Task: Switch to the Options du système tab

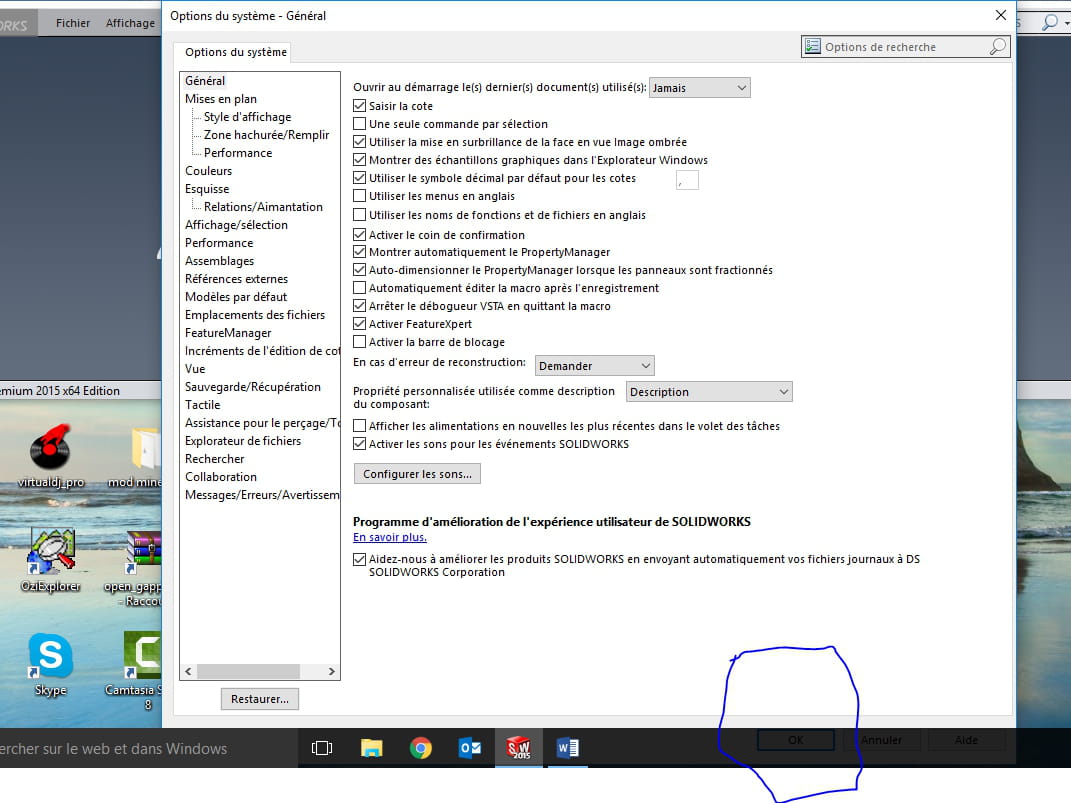Action: click(236, 52)
